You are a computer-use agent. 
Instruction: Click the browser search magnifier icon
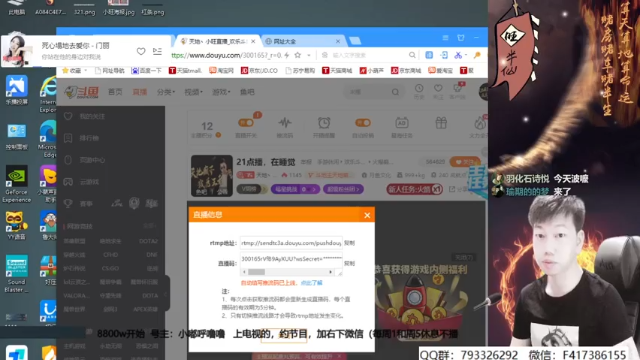pyautogui.click(x=412, y=55)
